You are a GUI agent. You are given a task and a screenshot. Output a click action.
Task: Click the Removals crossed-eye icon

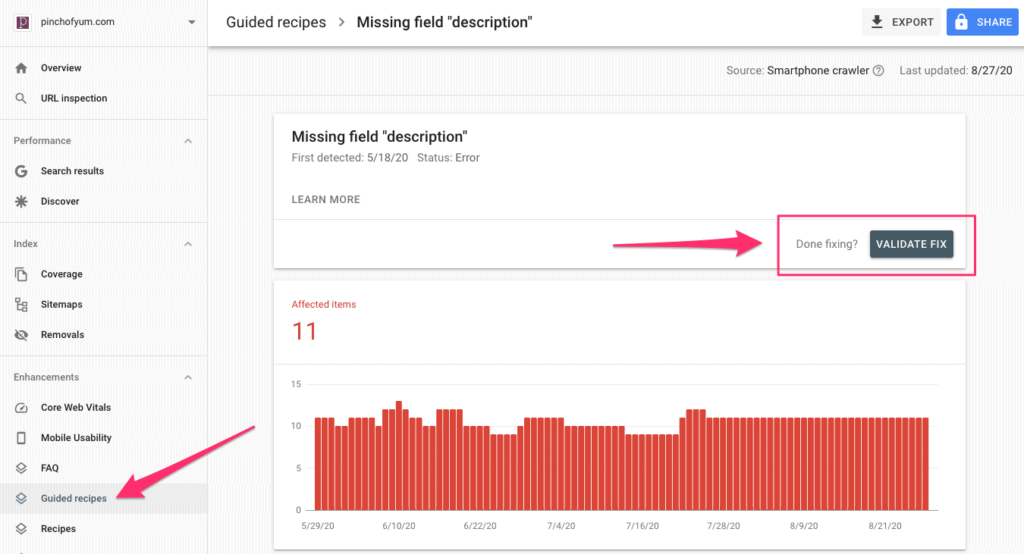pyautogui.click(x=21, y=334)
